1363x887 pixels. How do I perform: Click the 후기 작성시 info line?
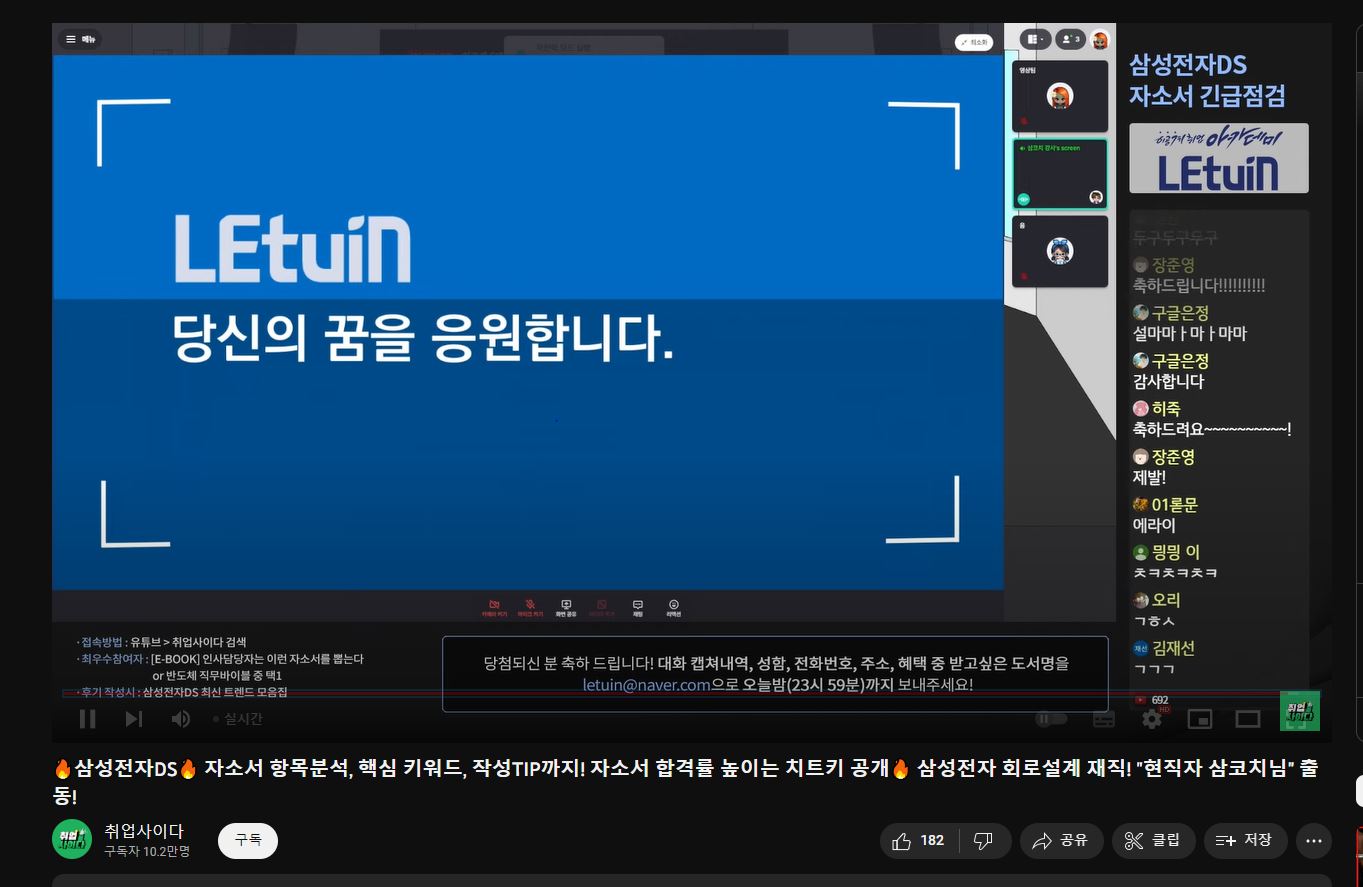182,692
